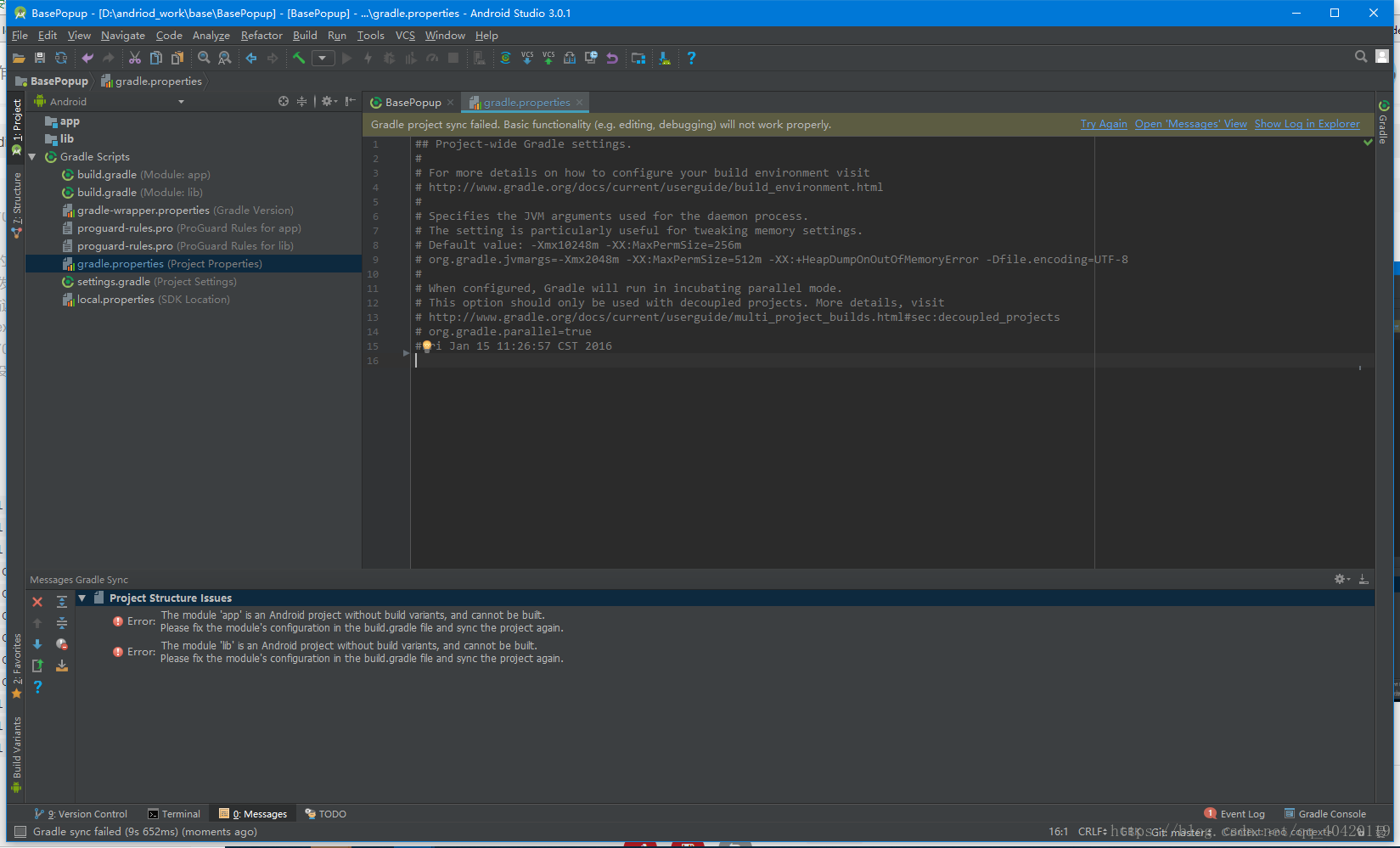Click the Messages panel help icon
Image resolution: width=1400 pixels, height=848 pixels.
[x=37, y=687]
